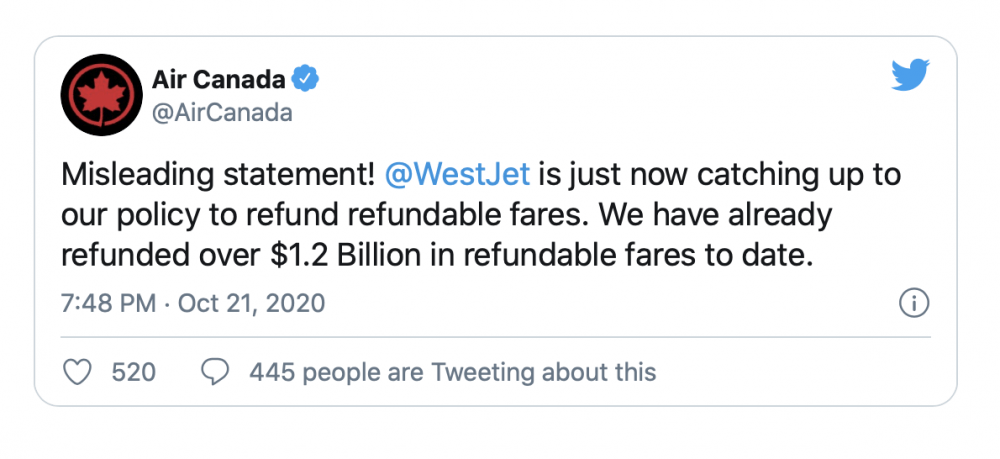This screenshot has width=1000, height=459.
Task: Open '445 people are Tweeting about this'
Action: [452, 372]
